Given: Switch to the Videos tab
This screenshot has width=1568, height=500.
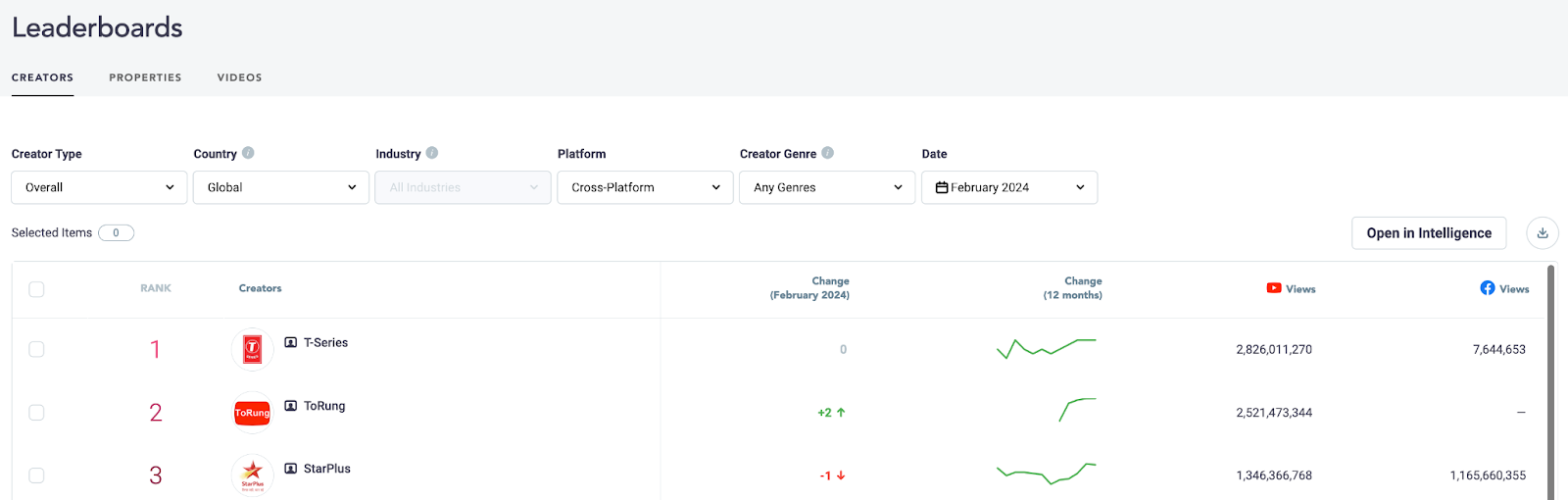Looking at the screenshot, I should coord(239,77).
